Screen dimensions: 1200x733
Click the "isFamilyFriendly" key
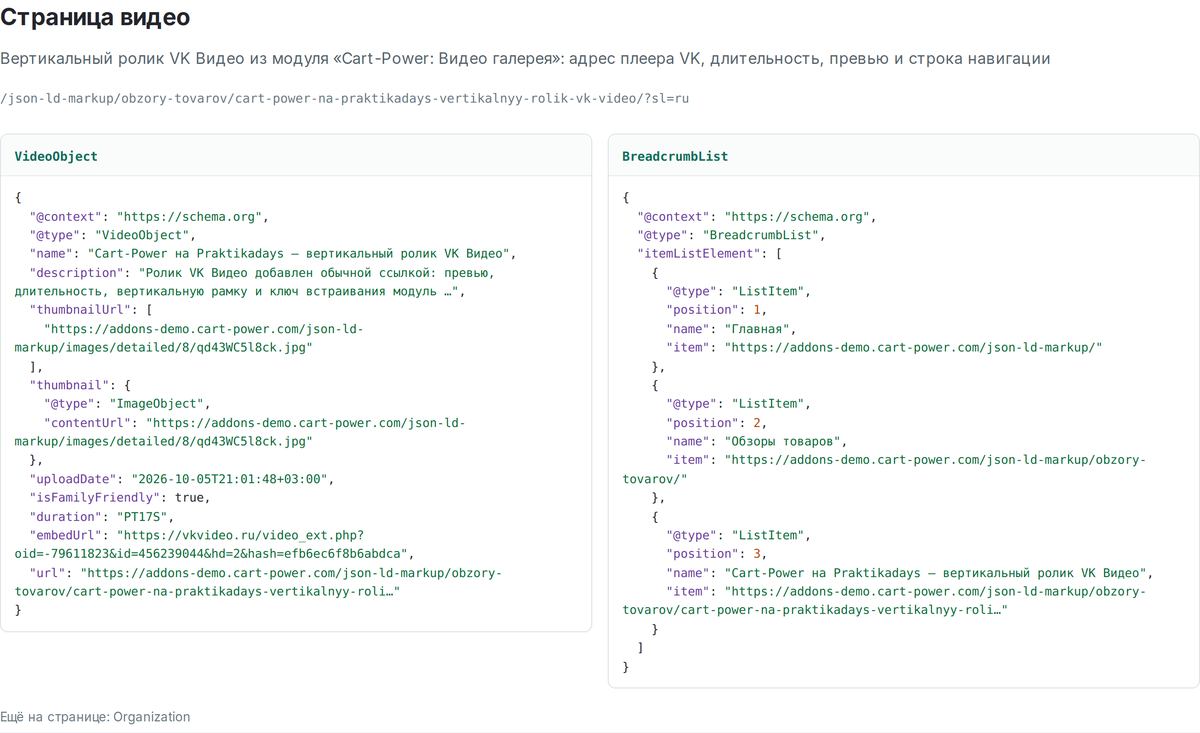click(93, 498)
